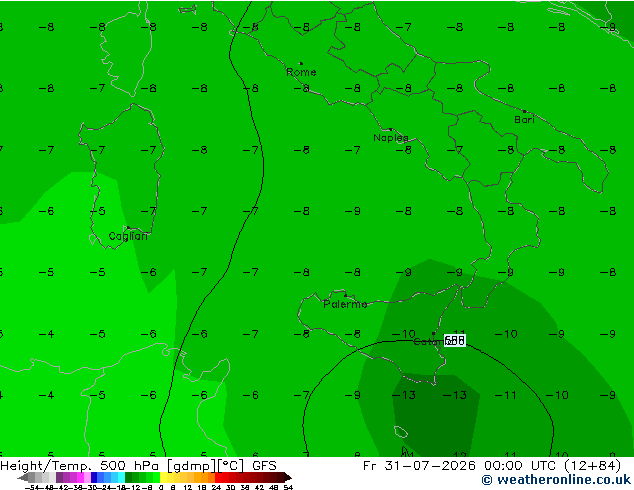
Task: Click the Height/Temp. 500 hPa title text
Action: [80, 466]
